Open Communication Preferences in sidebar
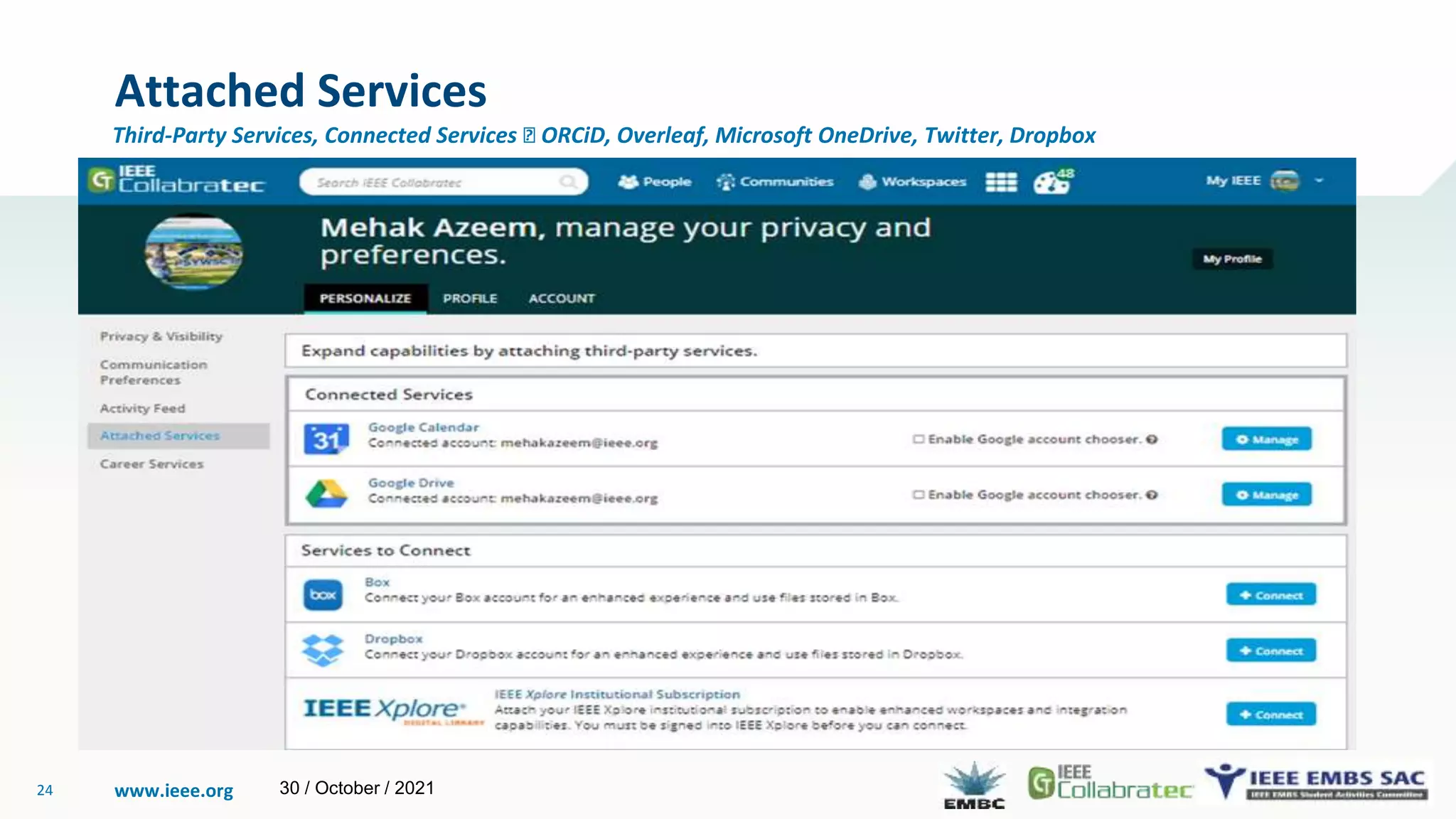The image size is (1456, 819). tap(154, 373)
